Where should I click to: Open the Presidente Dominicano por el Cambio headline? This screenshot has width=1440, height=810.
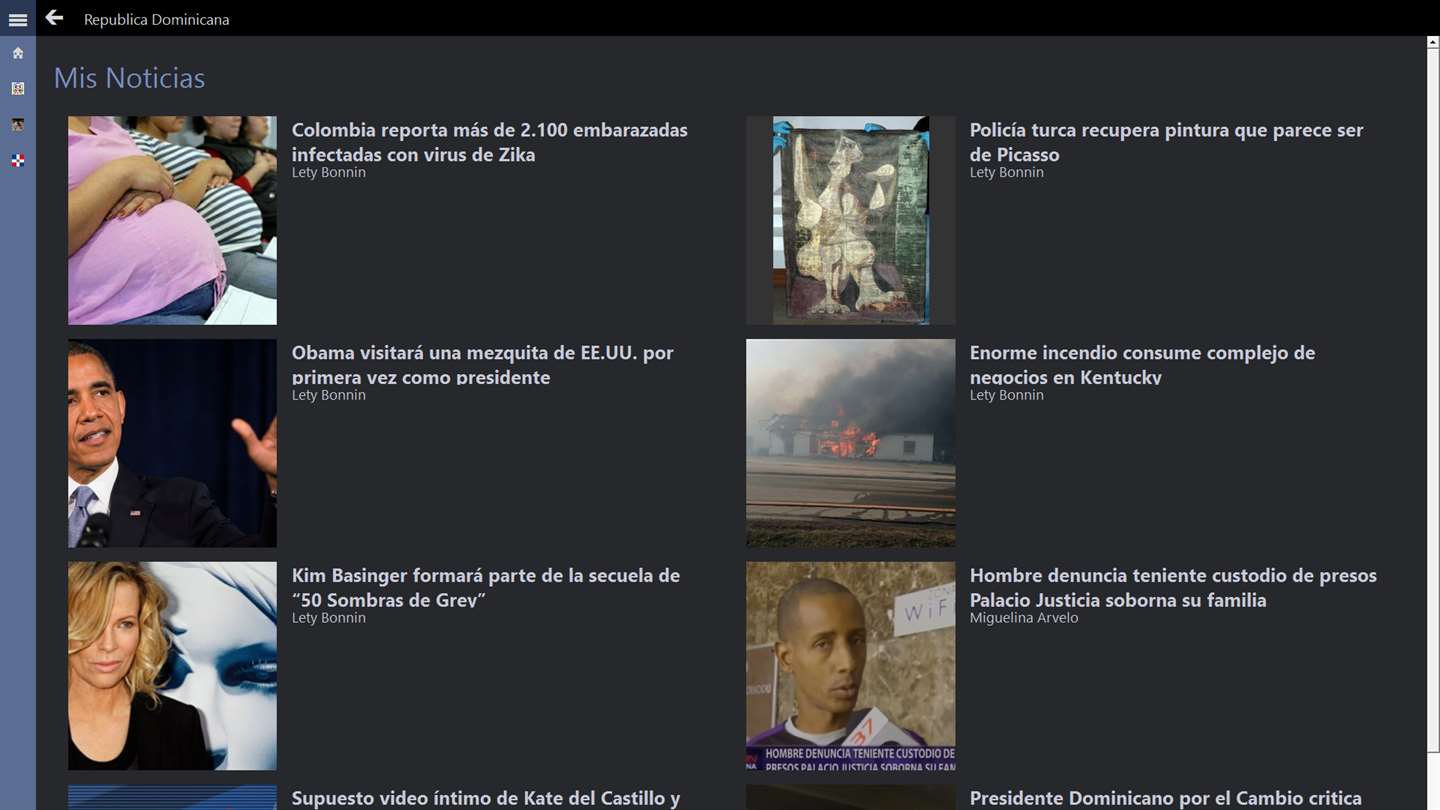[x=1166, y=798]
